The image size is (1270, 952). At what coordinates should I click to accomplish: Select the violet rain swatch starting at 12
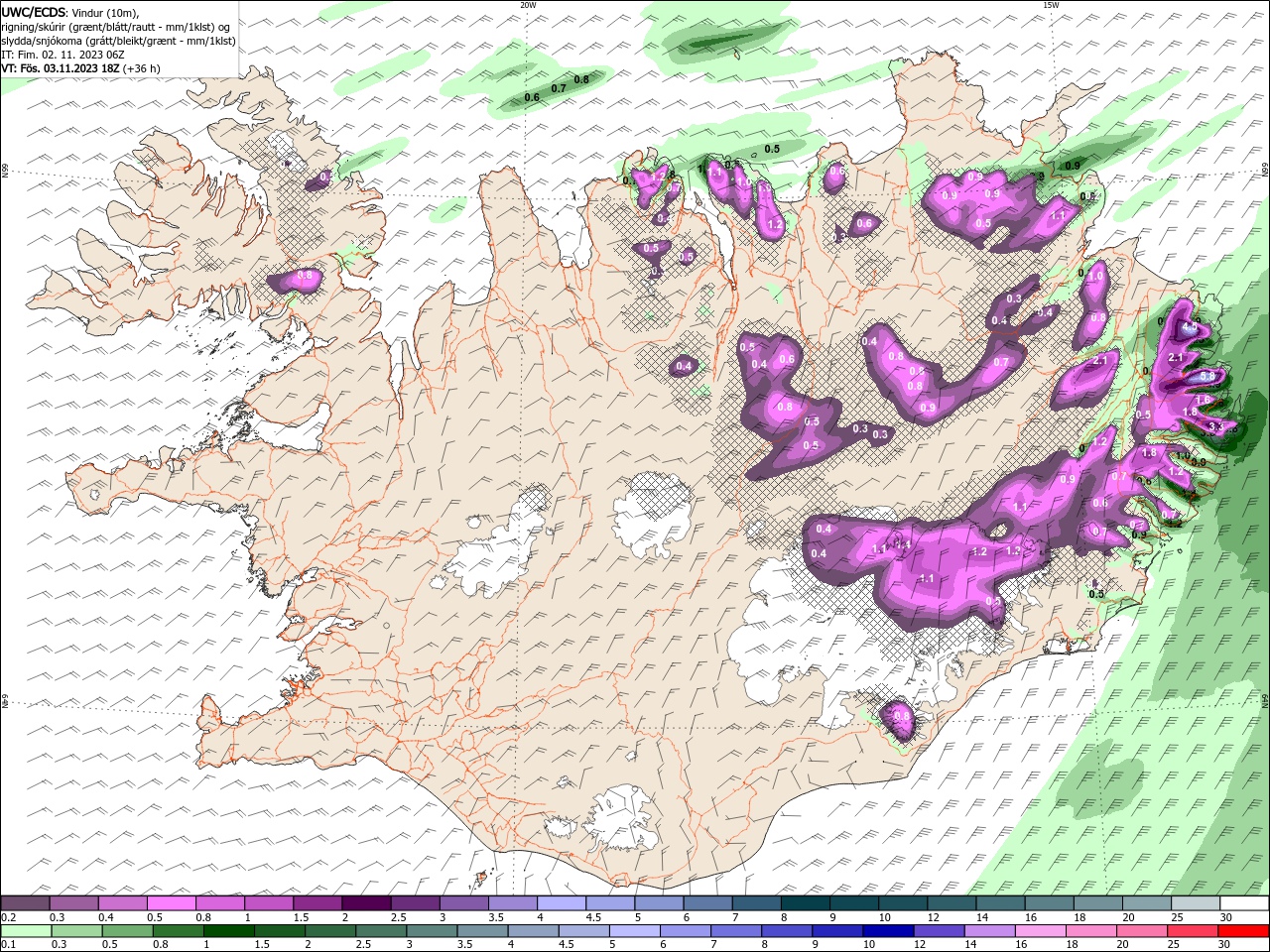[939, 931]
